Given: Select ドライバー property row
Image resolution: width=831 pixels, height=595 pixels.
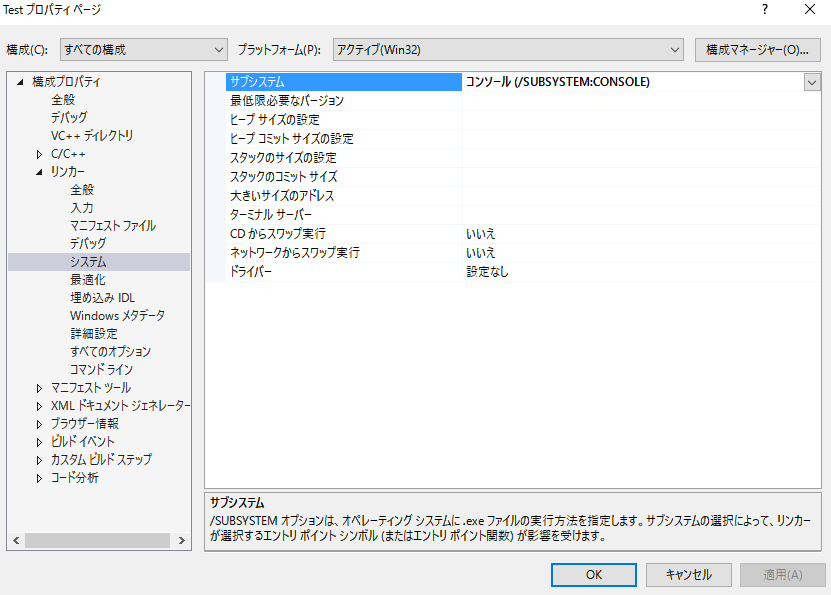Looking at the screenshot, I should (x=344, y=272).
